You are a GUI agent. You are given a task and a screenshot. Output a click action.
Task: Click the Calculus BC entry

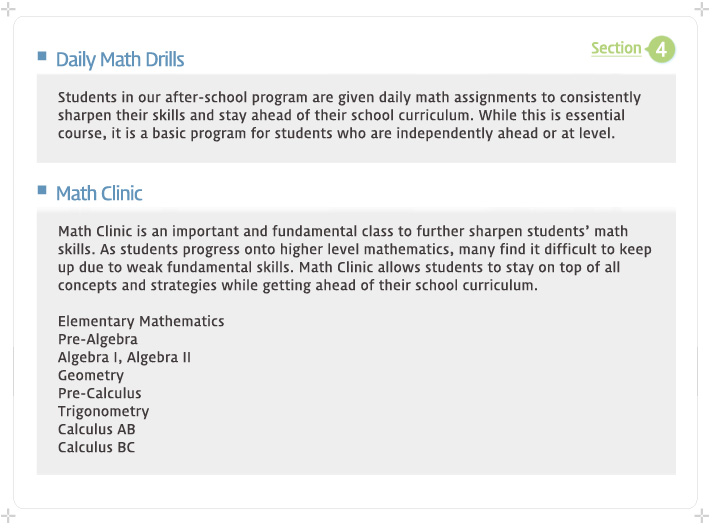click(x=96, y=447)
